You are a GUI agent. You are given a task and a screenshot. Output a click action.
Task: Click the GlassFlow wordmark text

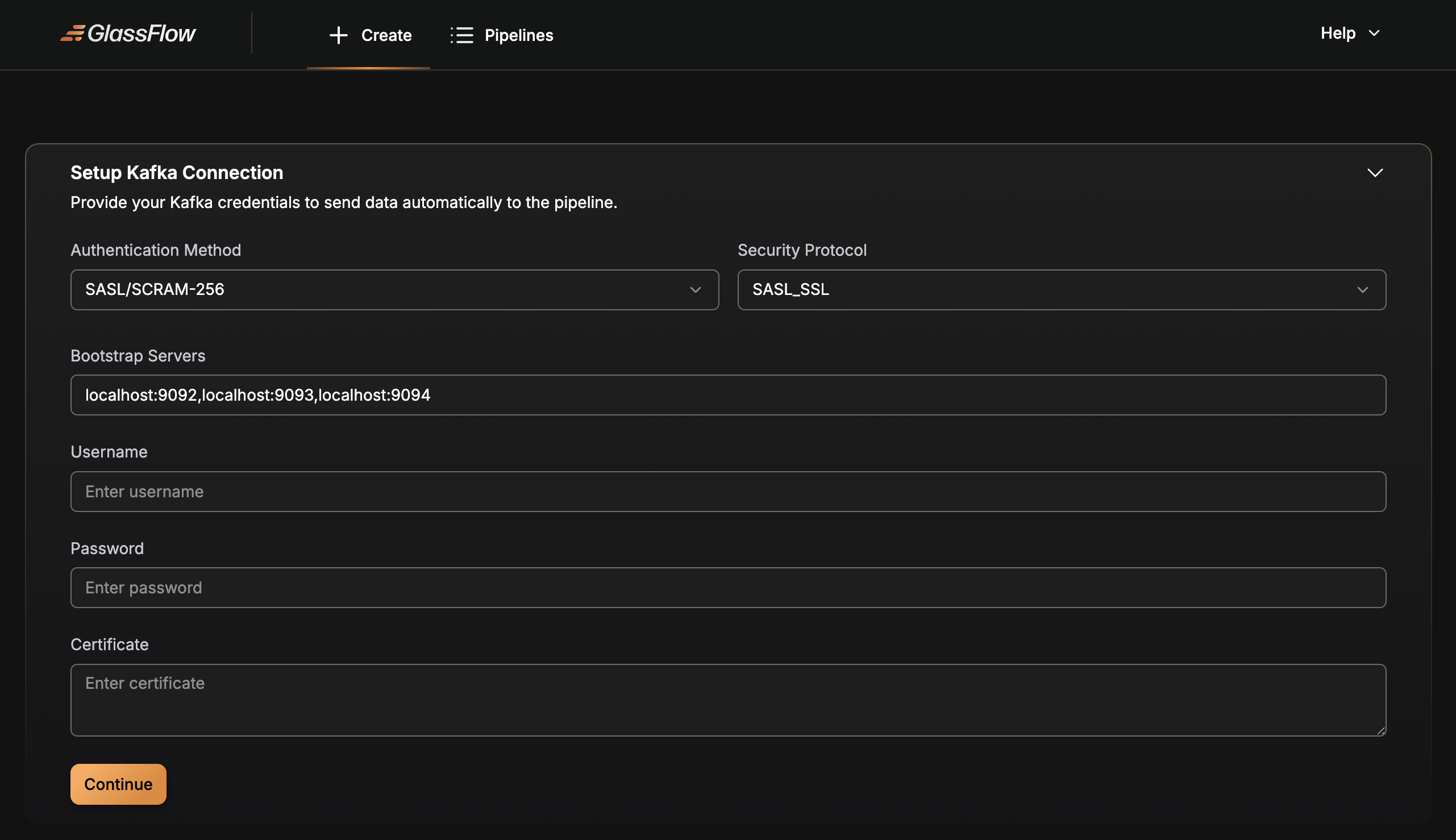[142, 34]
